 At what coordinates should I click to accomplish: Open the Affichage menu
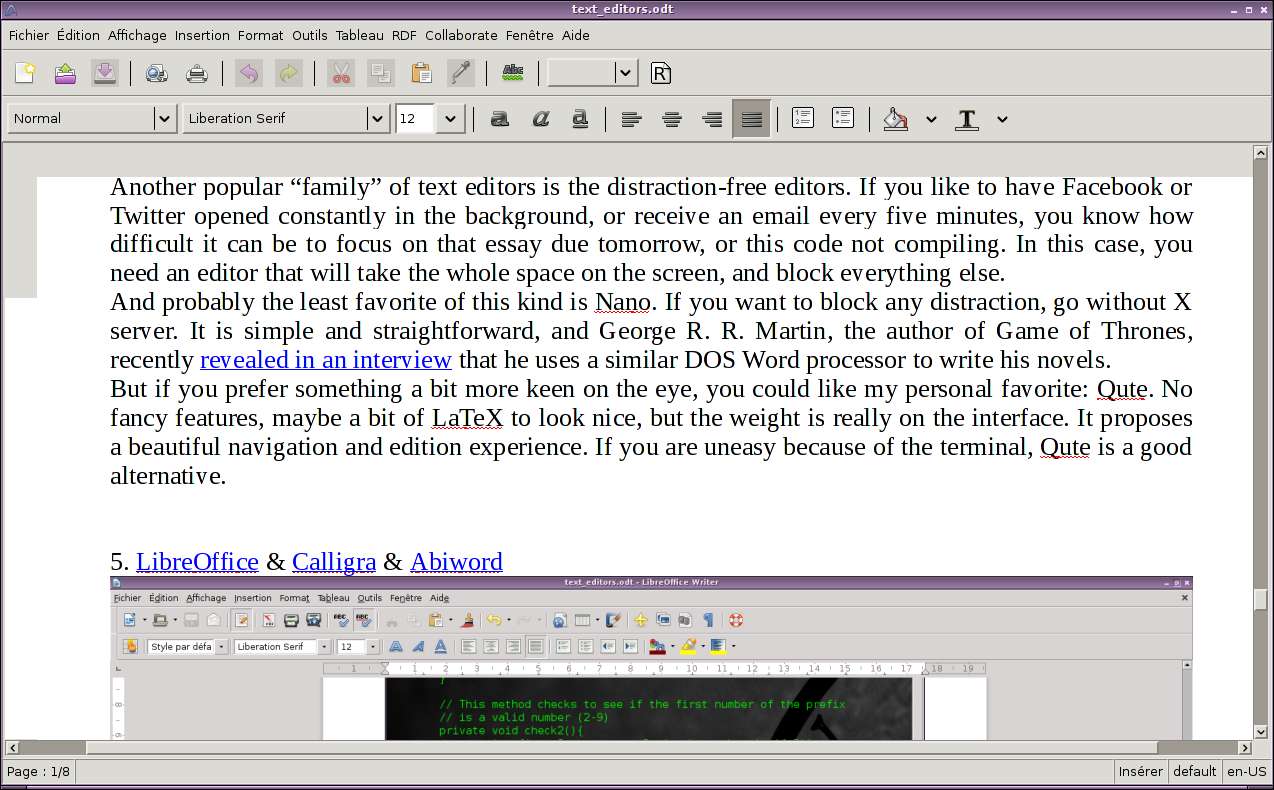(137, 35)
